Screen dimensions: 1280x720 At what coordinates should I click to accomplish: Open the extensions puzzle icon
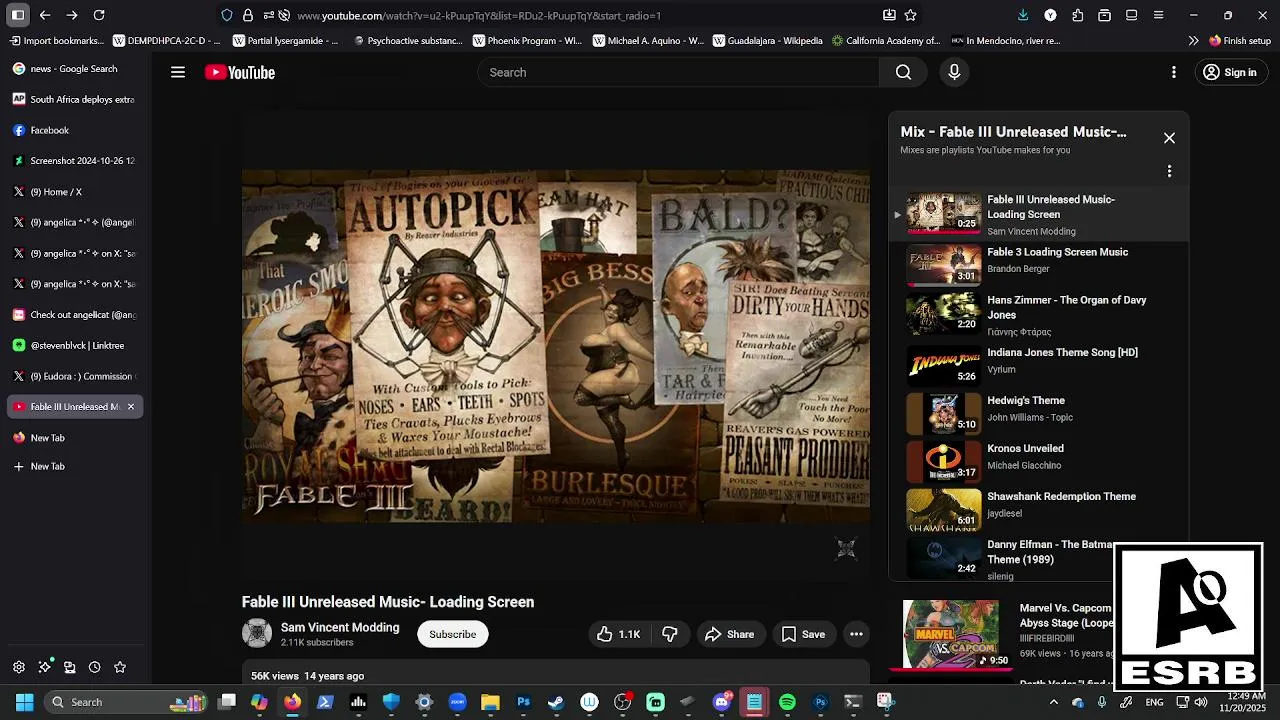pyautogui.click(x=1077, y=15)
